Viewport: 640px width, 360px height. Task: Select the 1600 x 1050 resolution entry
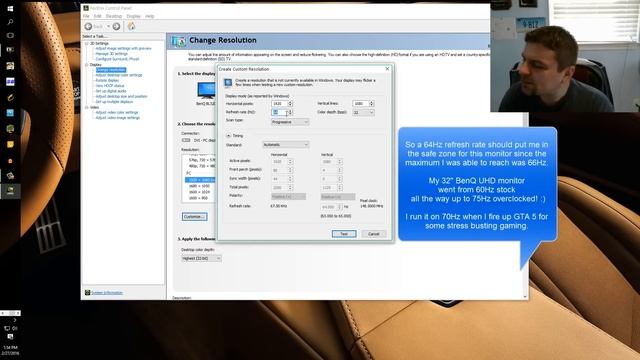pyautogui.click(x=199, y=186)
